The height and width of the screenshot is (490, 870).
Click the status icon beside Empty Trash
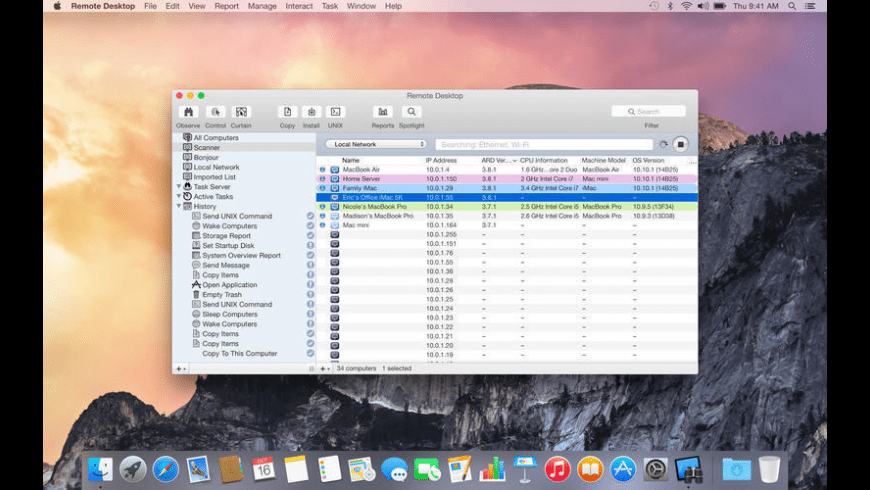310,295
